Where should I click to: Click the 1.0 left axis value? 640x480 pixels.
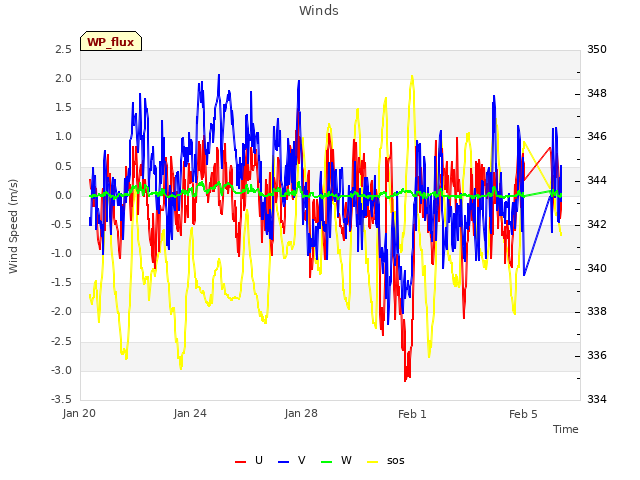(64, 137)
